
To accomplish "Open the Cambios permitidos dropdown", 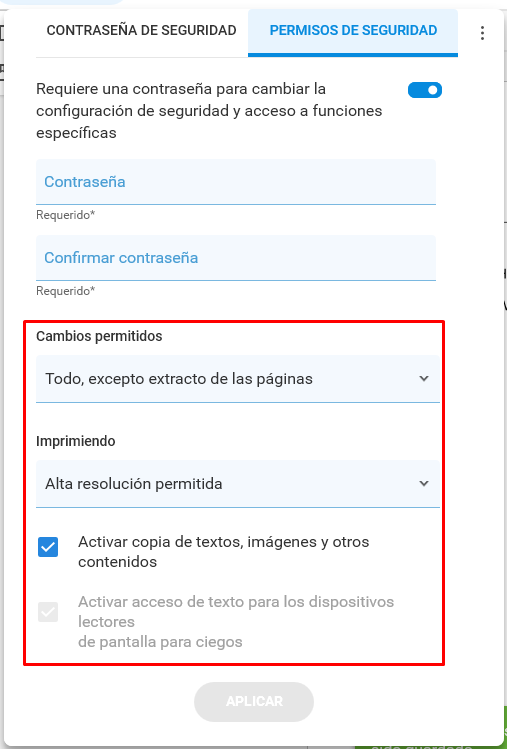I will coord(238,379).
